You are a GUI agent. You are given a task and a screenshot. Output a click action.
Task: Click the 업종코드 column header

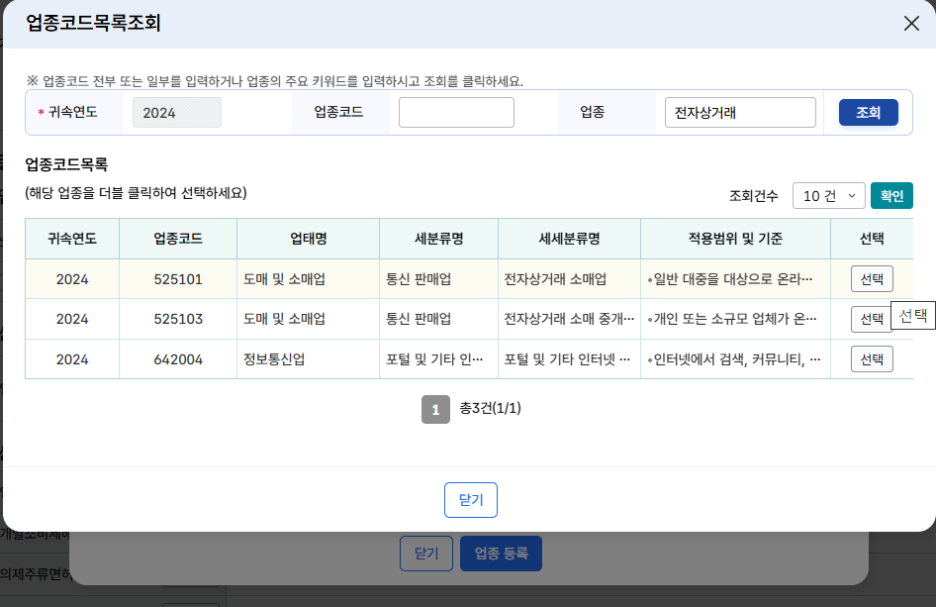178,239
